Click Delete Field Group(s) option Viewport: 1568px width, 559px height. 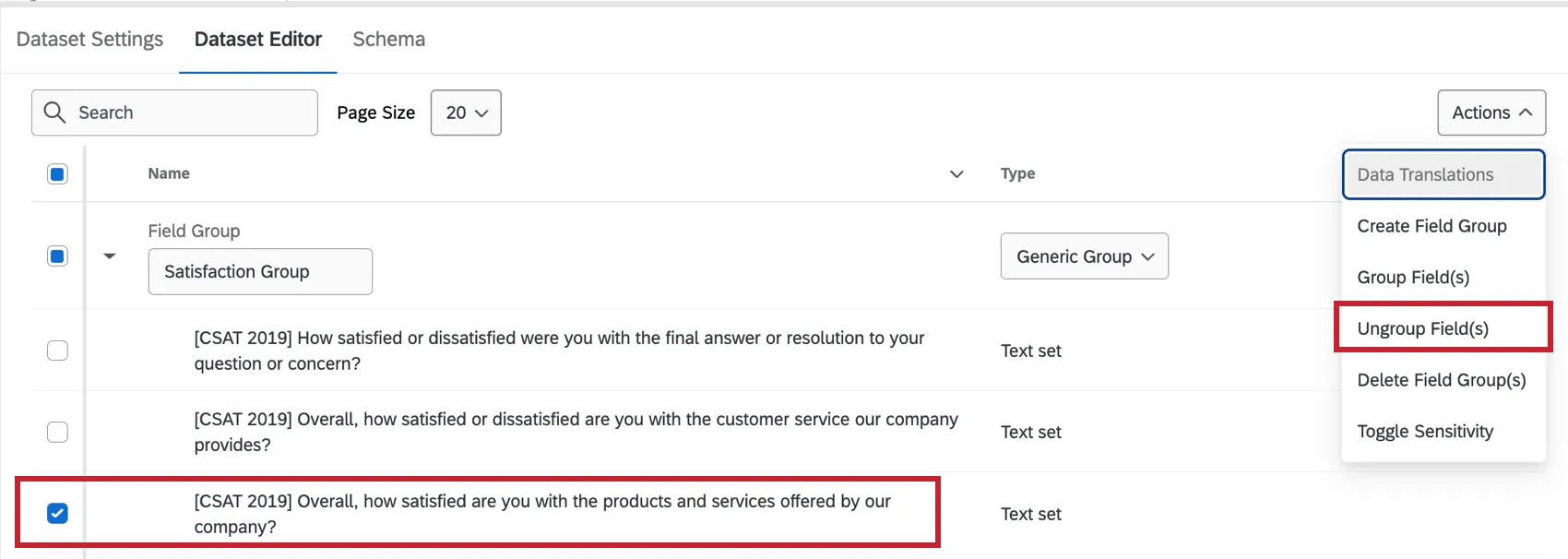[x=1441, y=379]
